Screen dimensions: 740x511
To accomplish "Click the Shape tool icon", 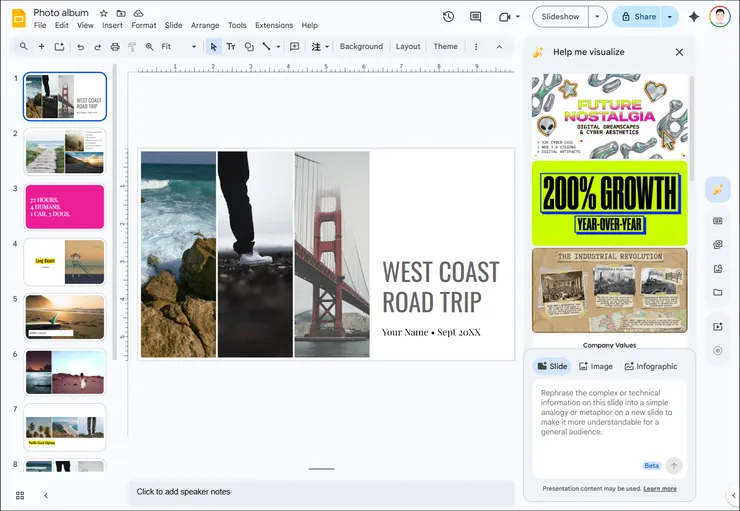I will coord(249,47).
